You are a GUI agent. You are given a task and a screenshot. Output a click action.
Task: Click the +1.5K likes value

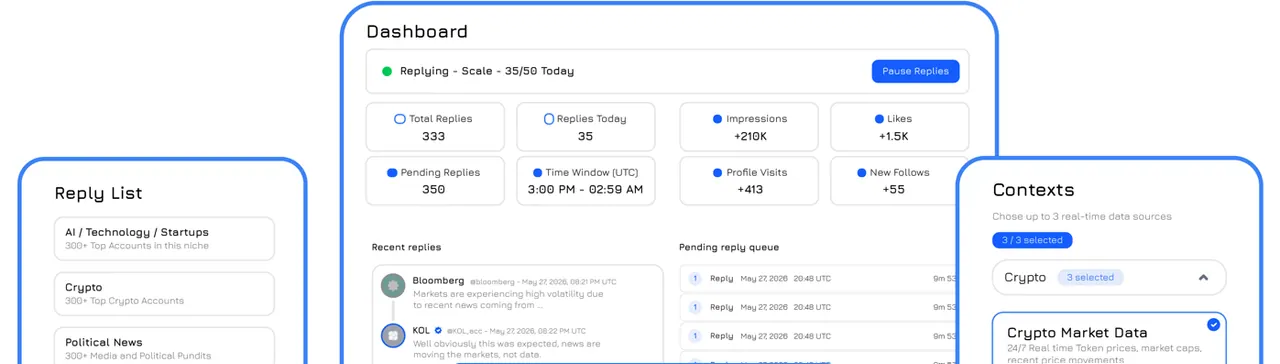click(894, 136)
